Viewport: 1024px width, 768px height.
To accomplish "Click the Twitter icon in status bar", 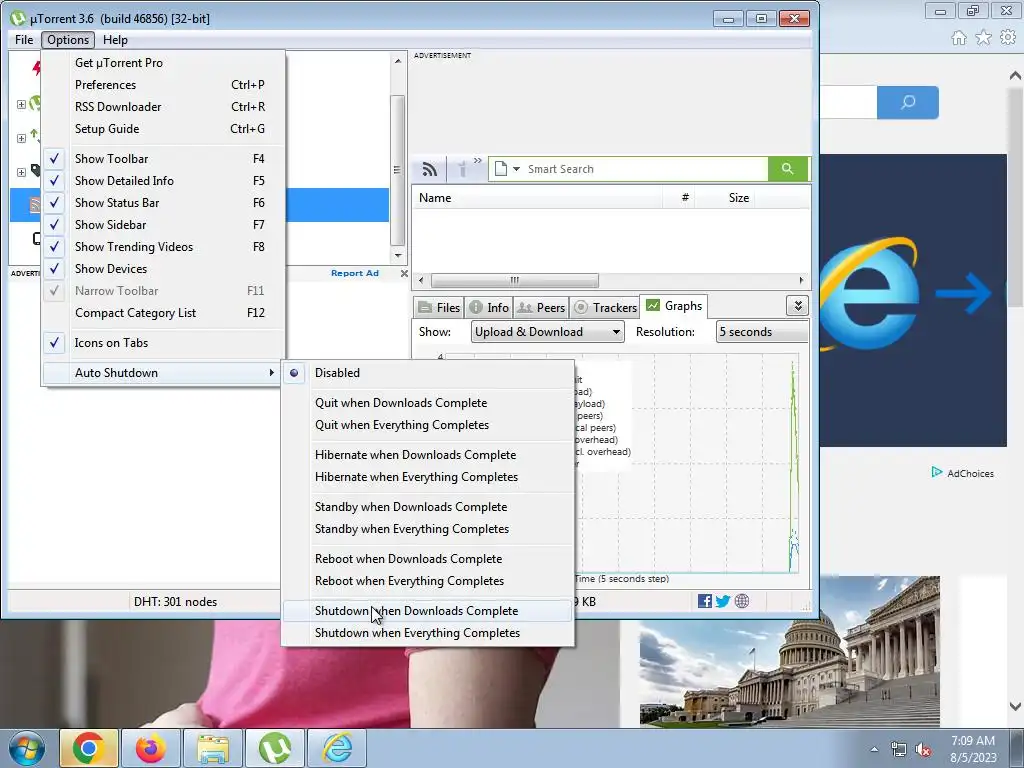I will click(x=723, y=601).
